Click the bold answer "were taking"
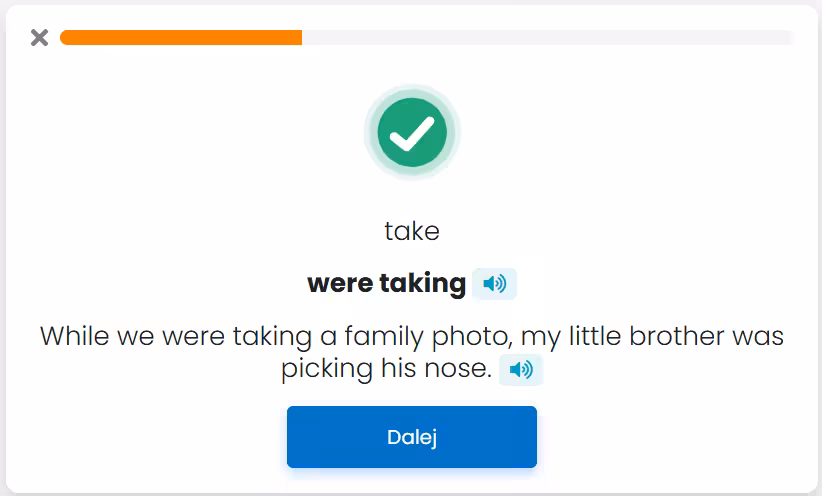This screenshot has height=496, width=822. pos(386,284)
